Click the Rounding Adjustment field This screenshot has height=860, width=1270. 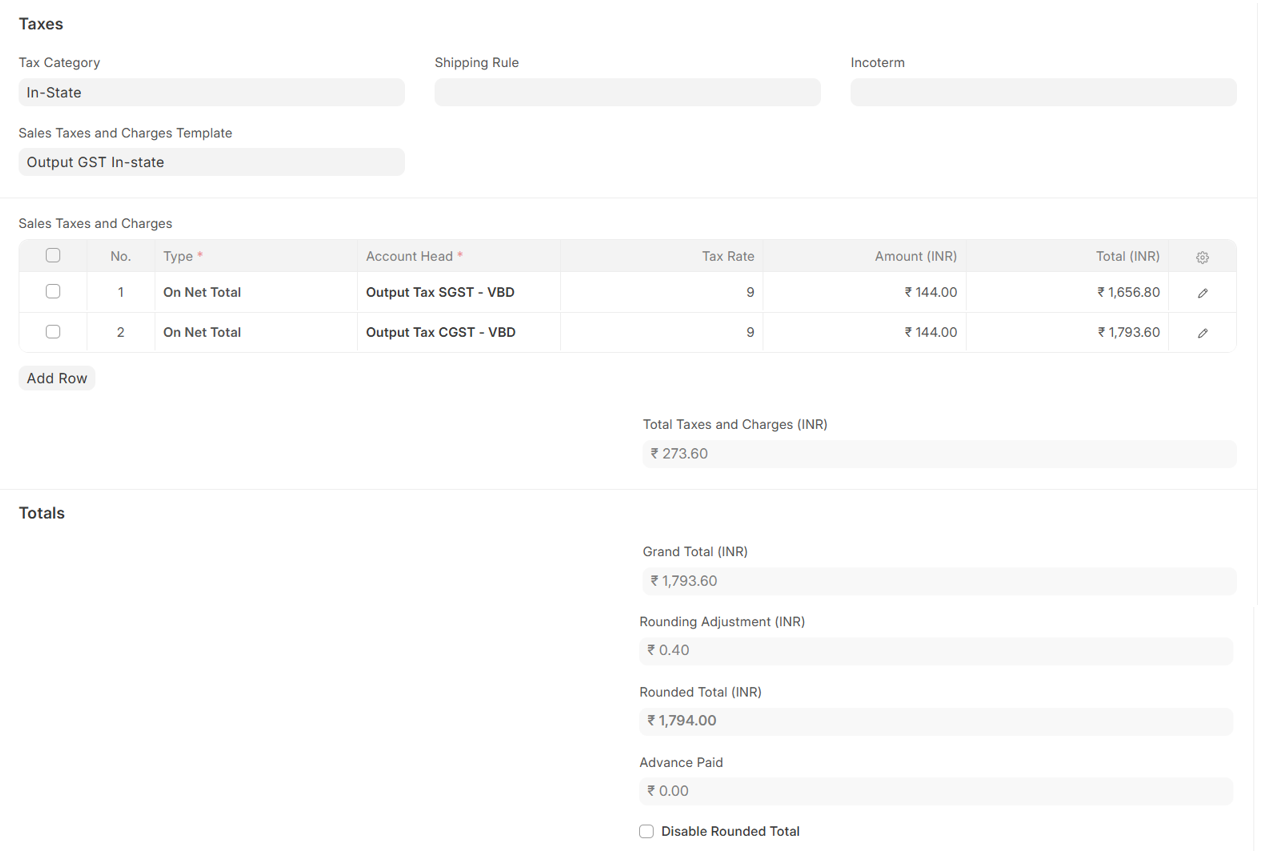pos(936,650)
